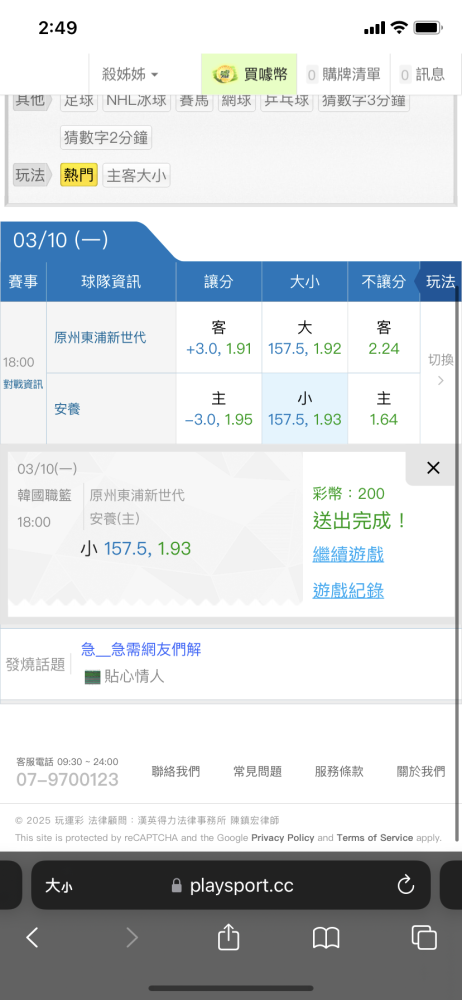Close the bet confirmation slip

[433, 468]
